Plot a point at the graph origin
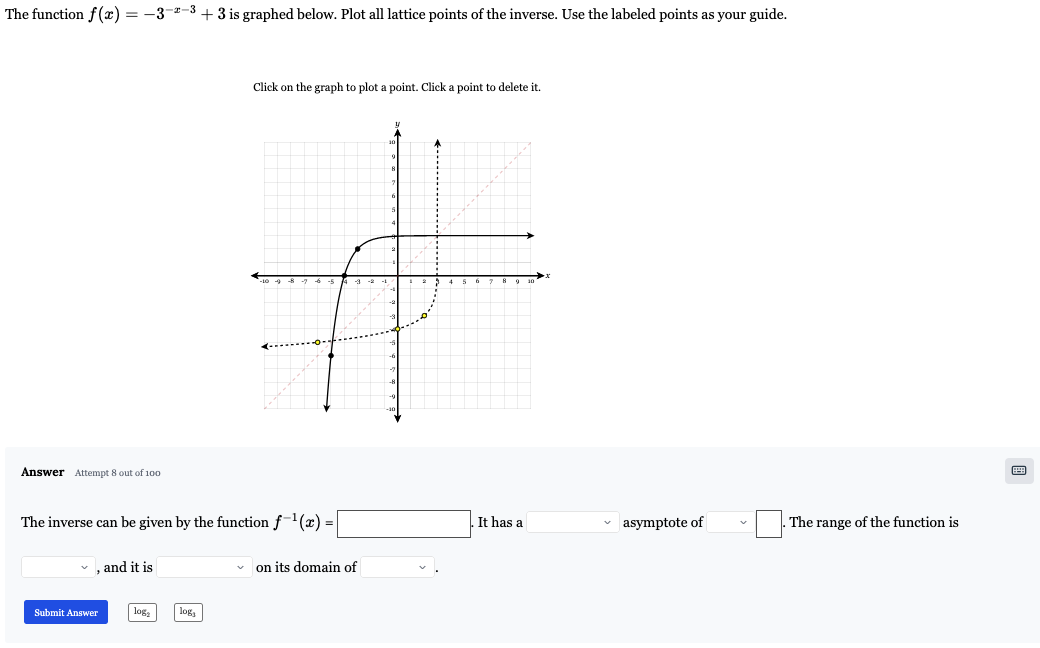Screen dimensions: 1040x648 click(x=397, y=275)
